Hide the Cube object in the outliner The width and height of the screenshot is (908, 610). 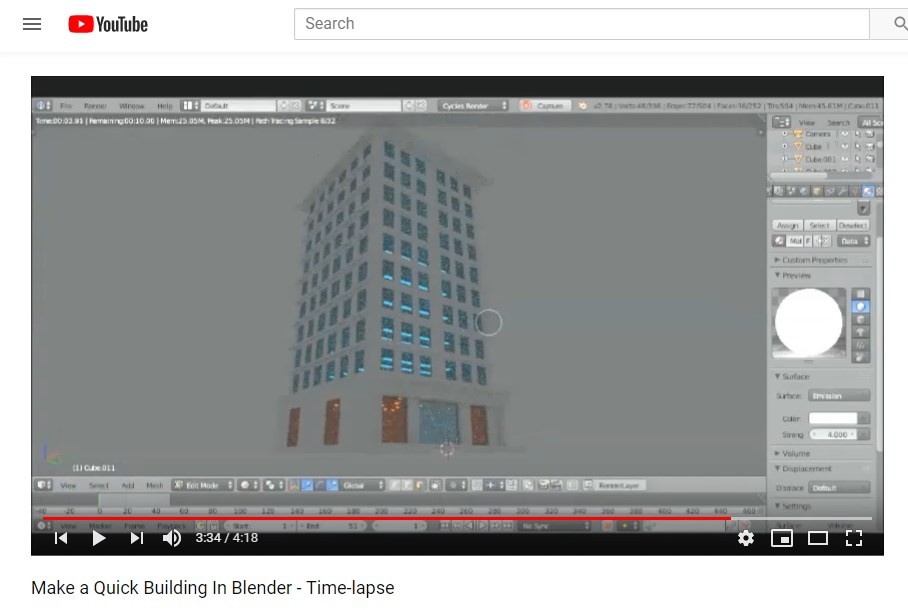point(845,146)
